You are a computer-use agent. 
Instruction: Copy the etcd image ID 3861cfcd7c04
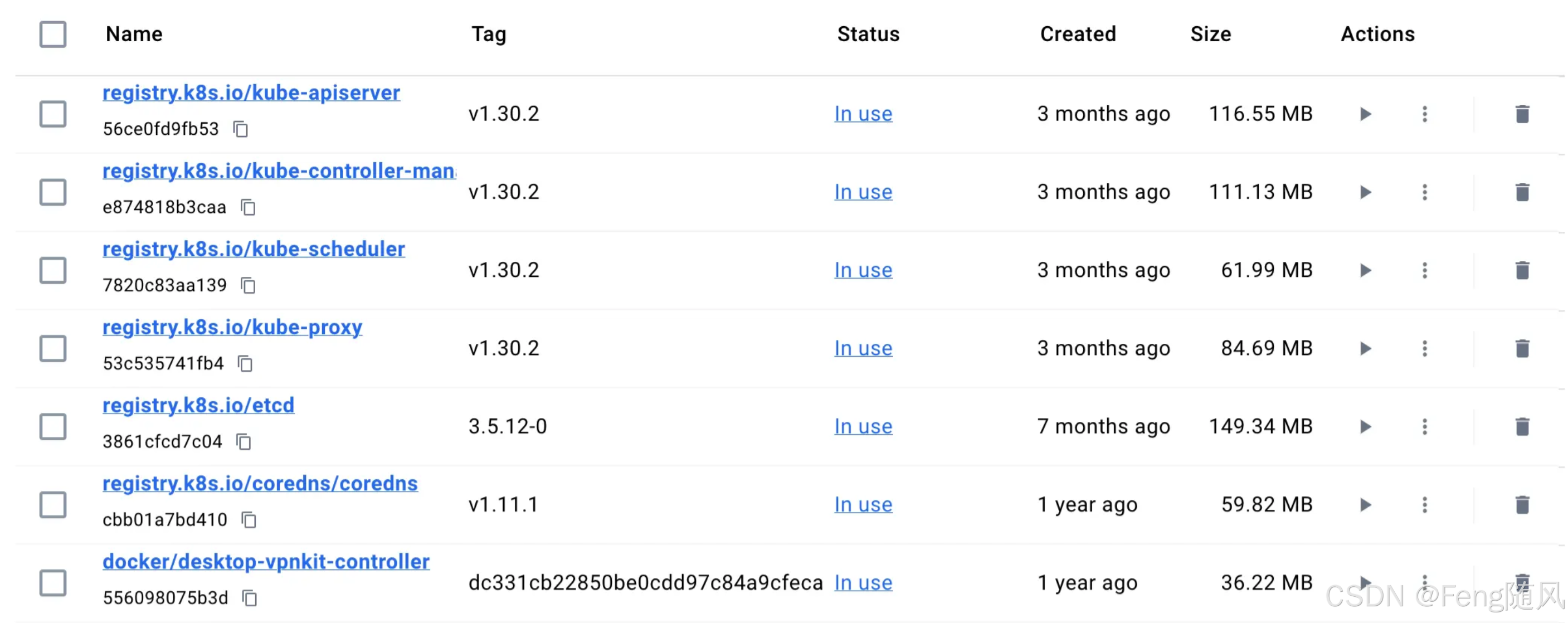244,441
